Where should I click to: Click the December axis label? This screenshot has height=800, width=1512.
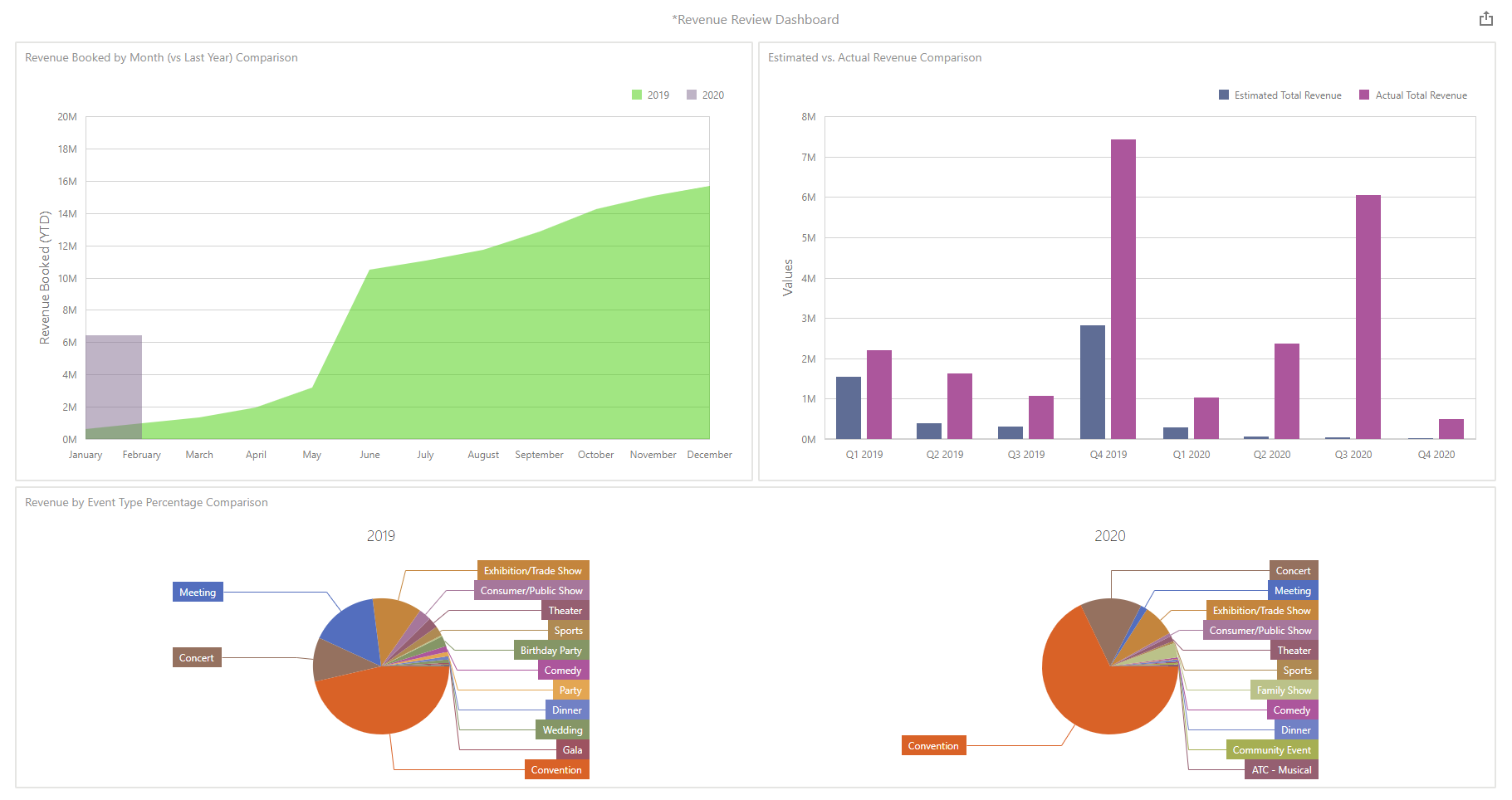coord(710,455)
